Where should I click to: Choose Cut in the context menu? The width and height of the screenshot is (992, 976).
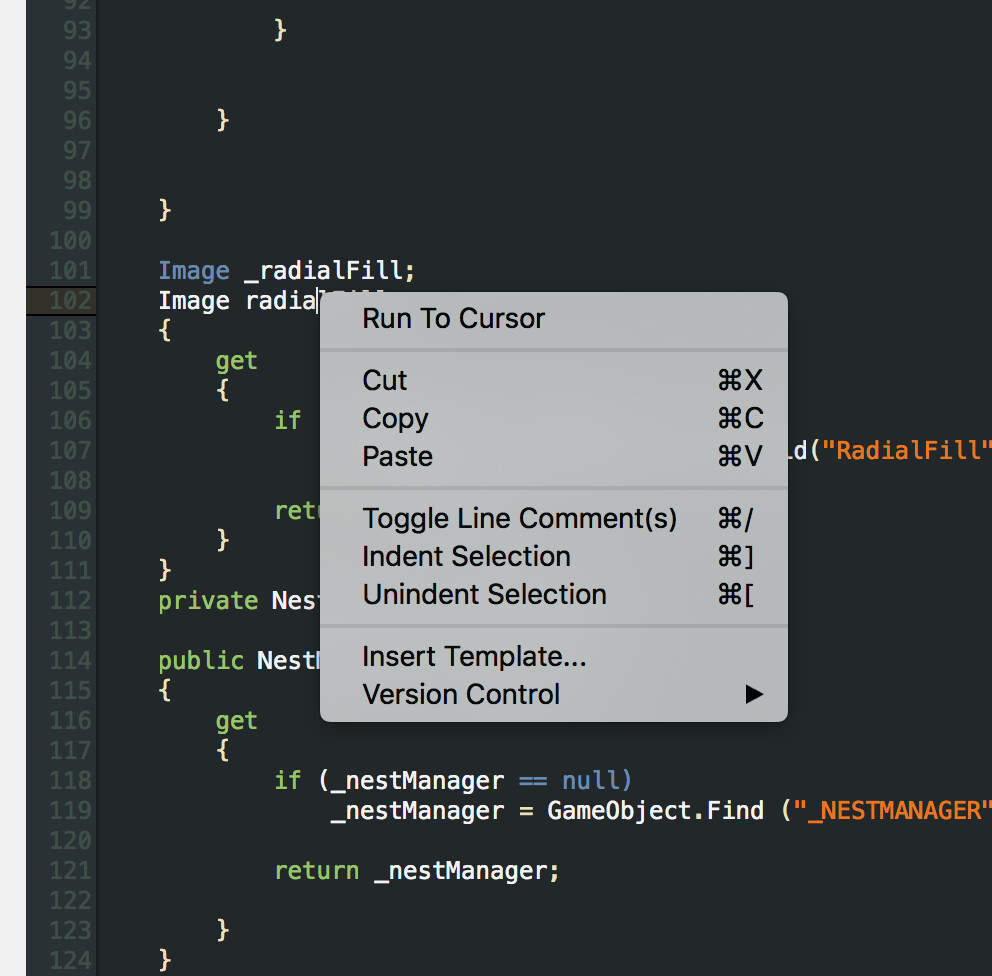tap(384, 380)
